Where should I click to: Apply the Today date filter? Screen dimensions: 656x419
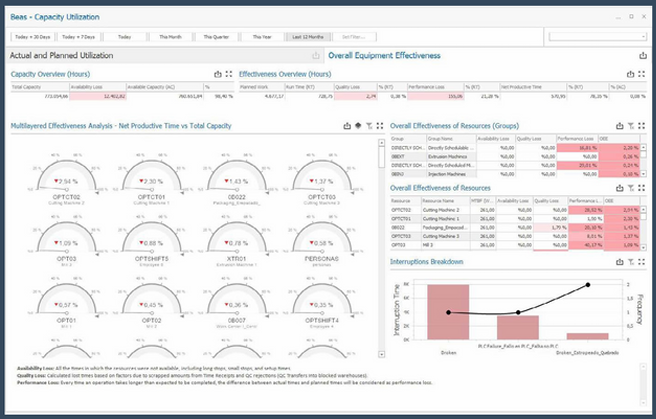coord(125,37)
